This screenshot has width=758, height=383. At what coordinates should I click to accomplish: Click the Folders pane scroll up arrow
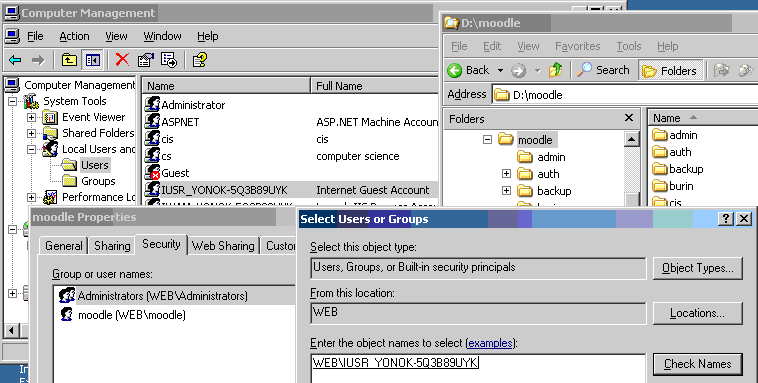631,140
